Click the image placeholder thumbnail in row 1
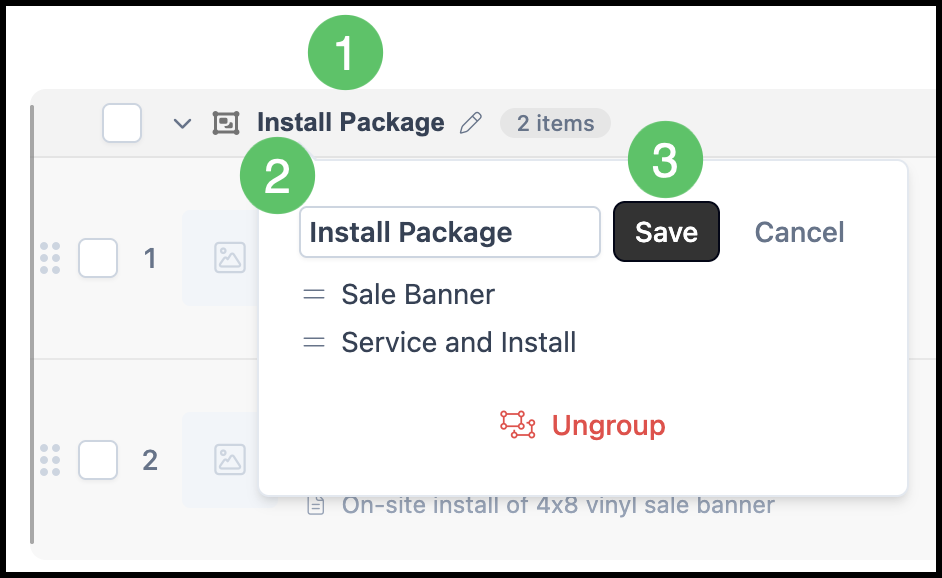Image resolution: width=942 pixels, height=578 pixels. tap(230, 258)
